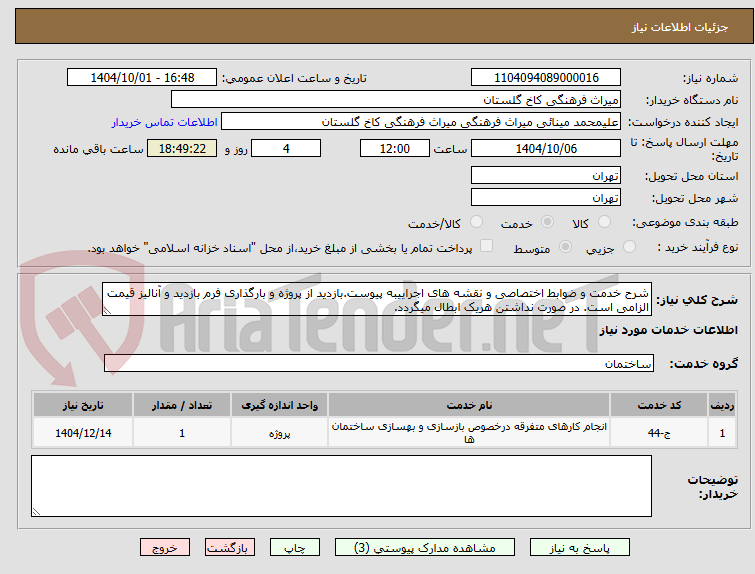Click the واحد اندازه گیری column header
This screenshot has height=574, width=755.
point(279,405)
